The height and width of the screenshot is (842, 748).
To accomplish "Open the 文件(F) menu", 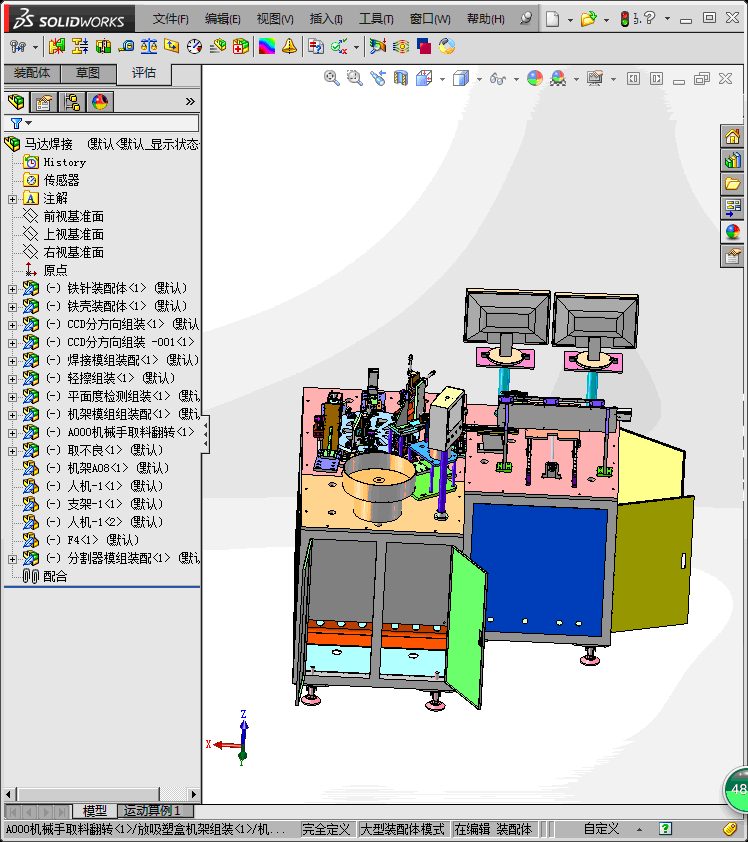I will [170, 19].
